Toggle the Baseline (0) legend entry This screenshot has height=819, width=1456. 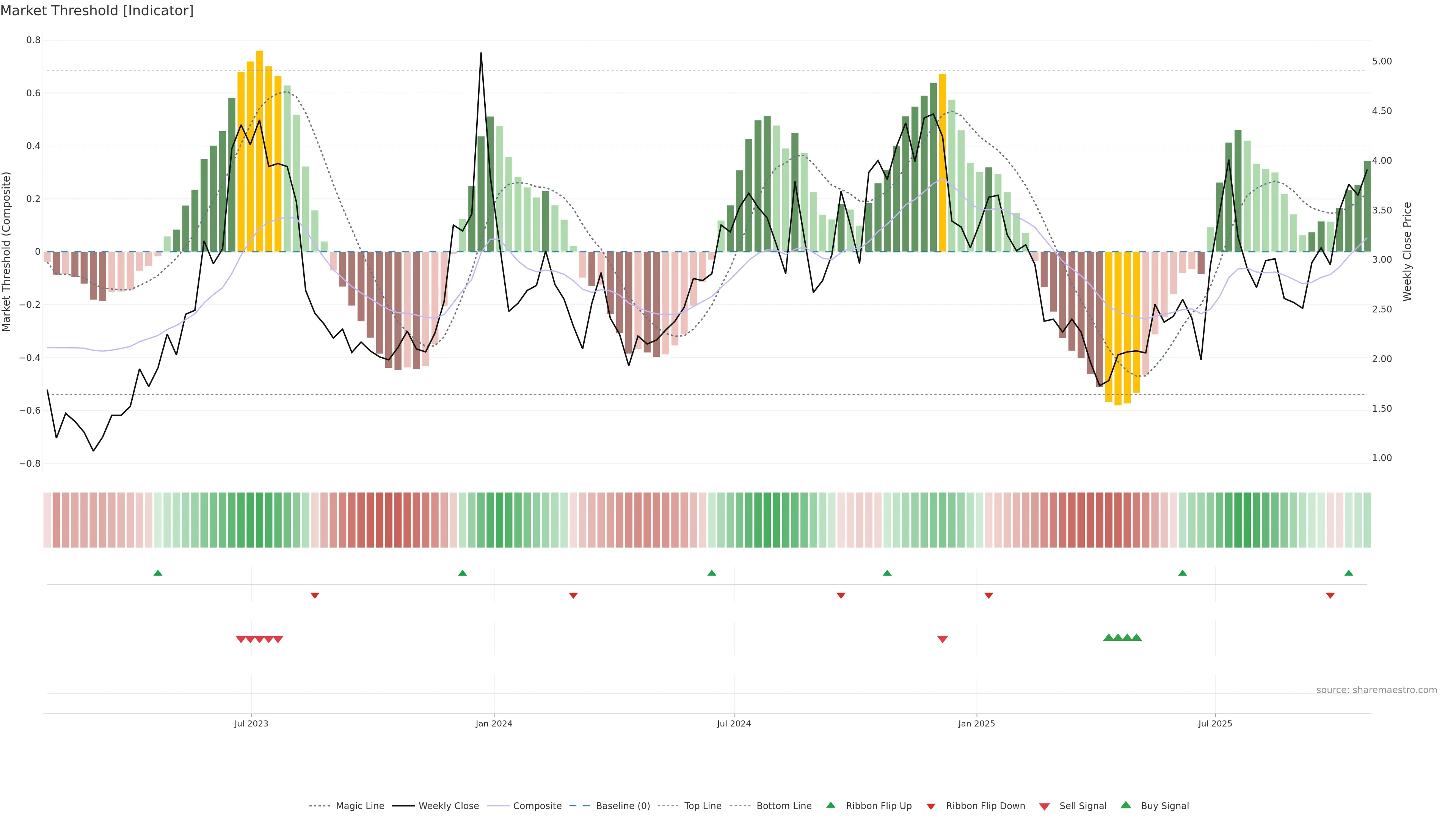622,806
